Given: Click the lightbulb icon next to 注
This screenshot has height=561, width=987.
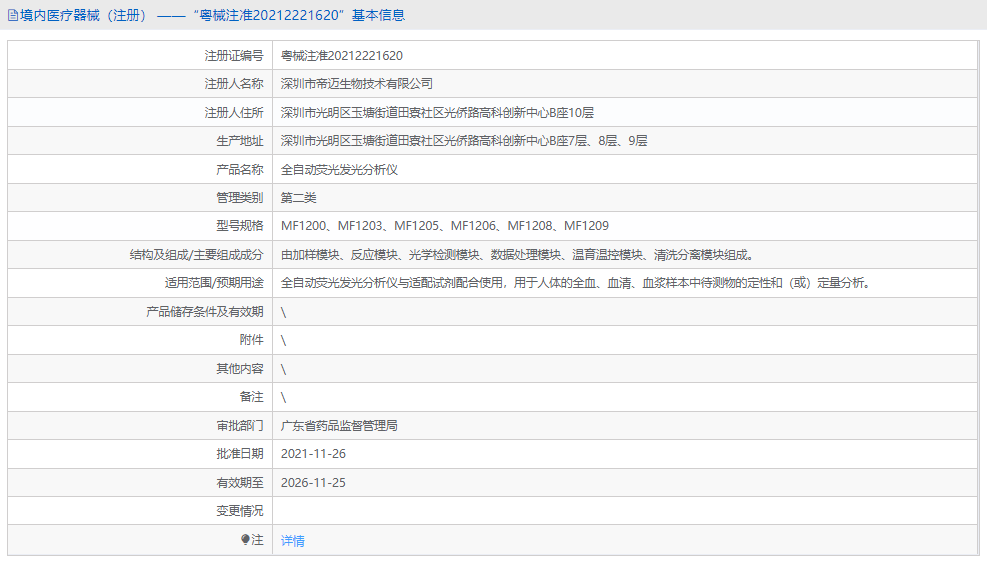Looking at the screenshot, I should click(x=245, y=540).
